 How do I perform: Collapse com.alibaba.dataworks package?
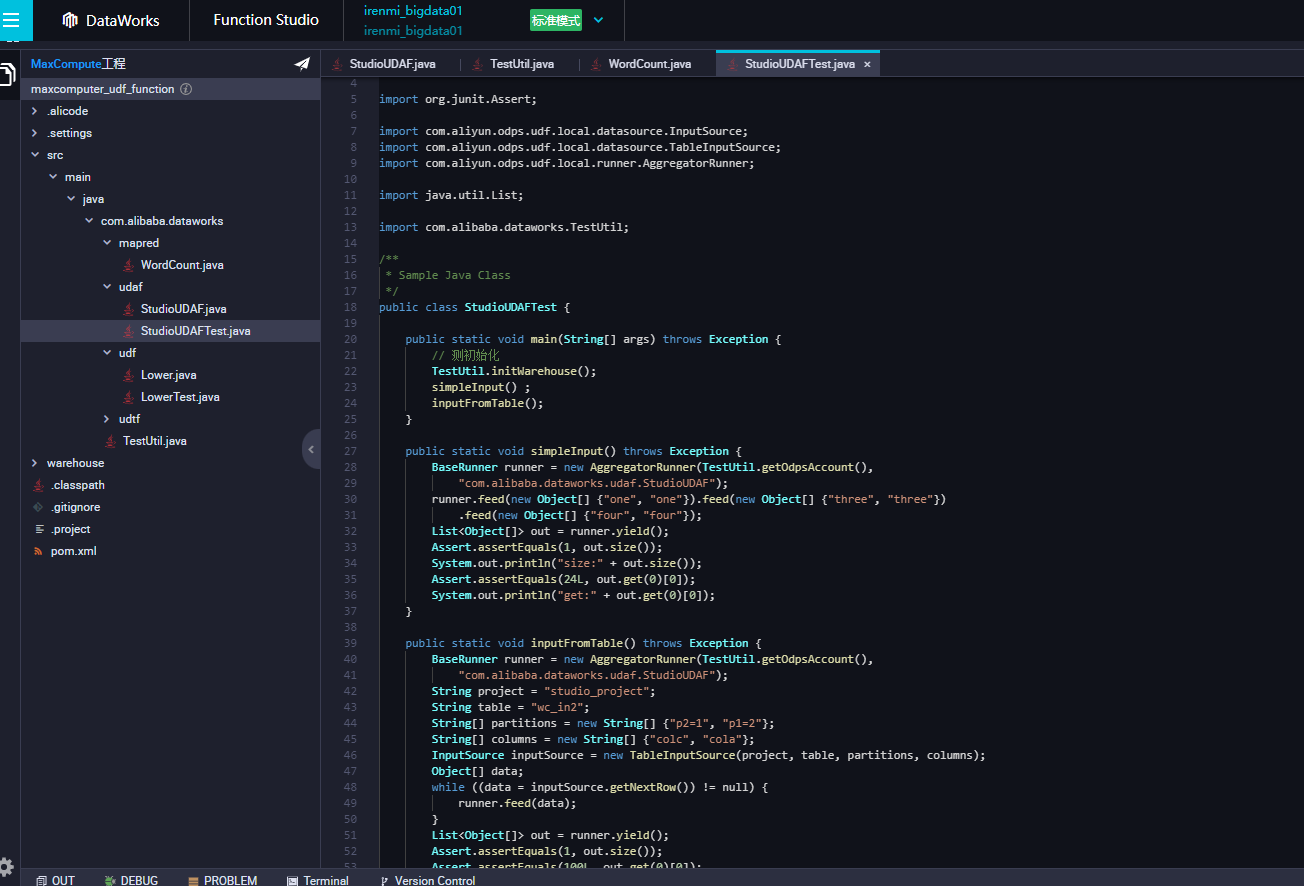click(x=89, y=221)
